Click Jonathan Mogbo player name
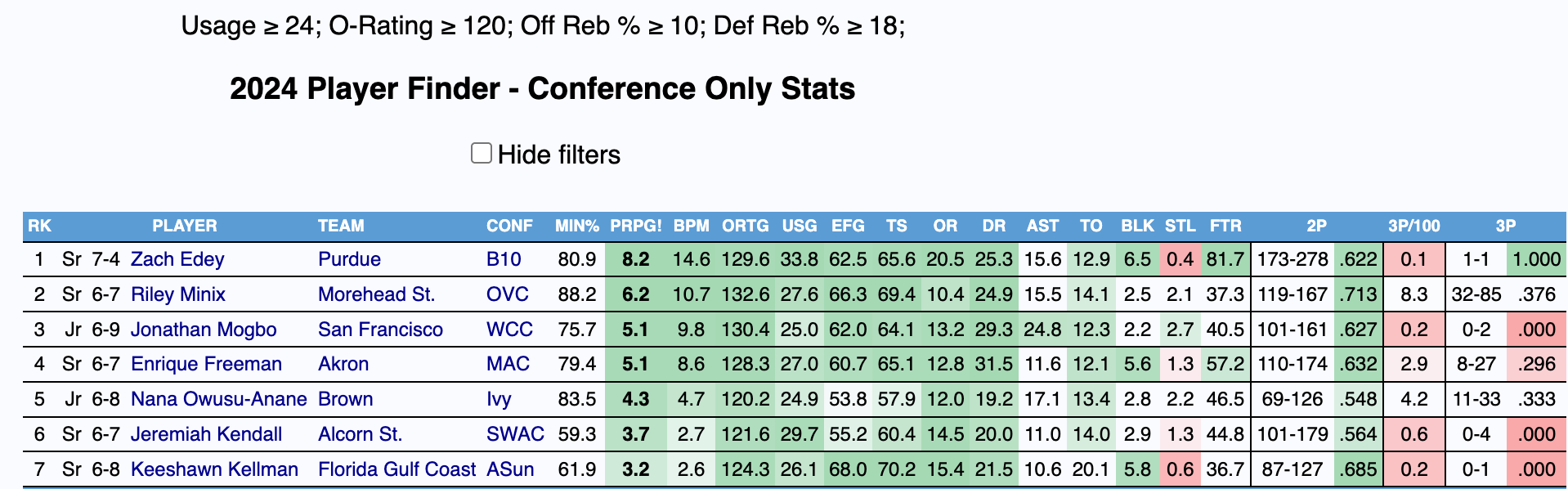The width and height of the screenshot is (1568, 489). (x=204, y=330)
